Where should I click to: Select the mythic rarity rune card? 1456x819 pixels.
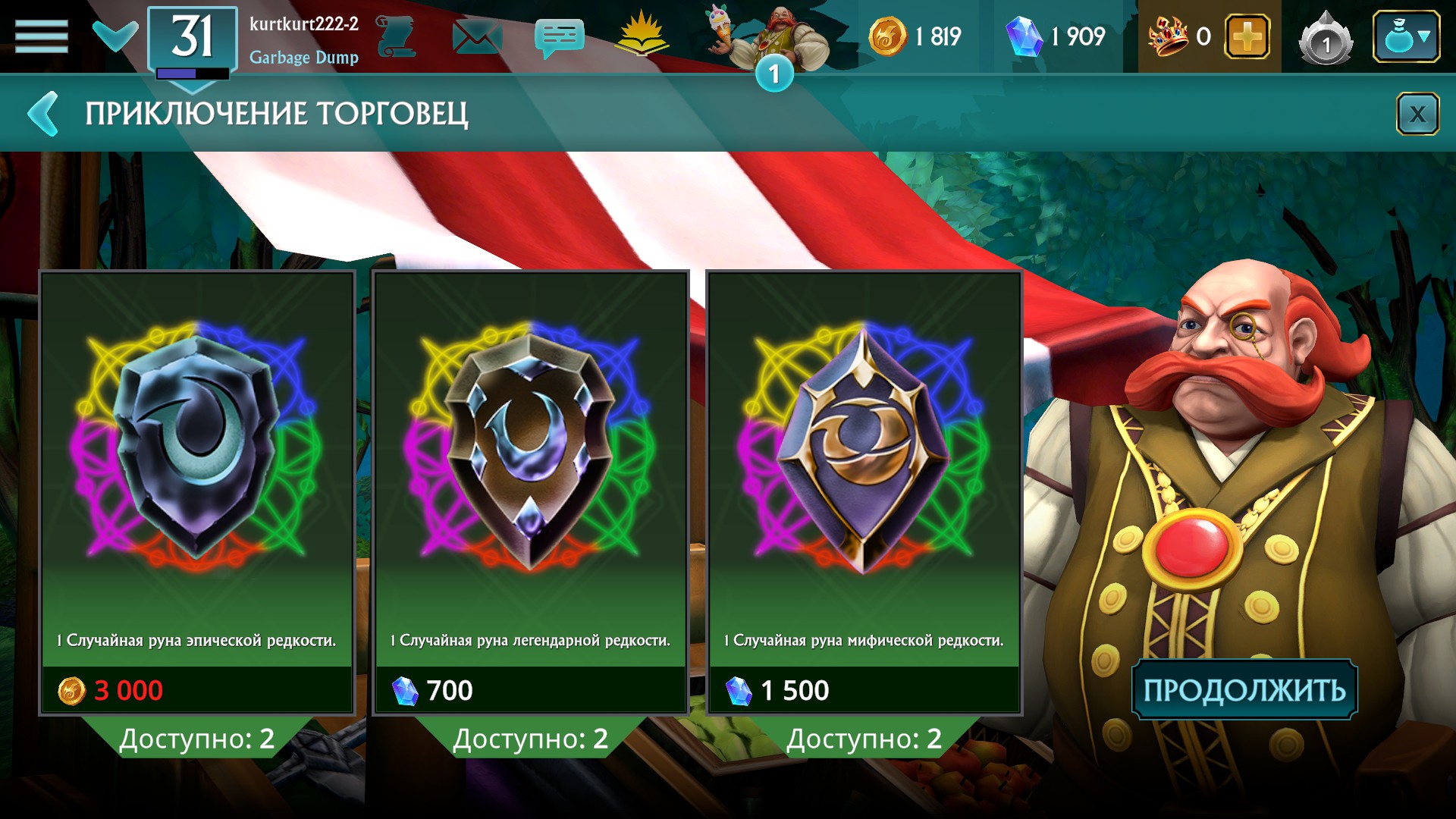pos(864,493)
